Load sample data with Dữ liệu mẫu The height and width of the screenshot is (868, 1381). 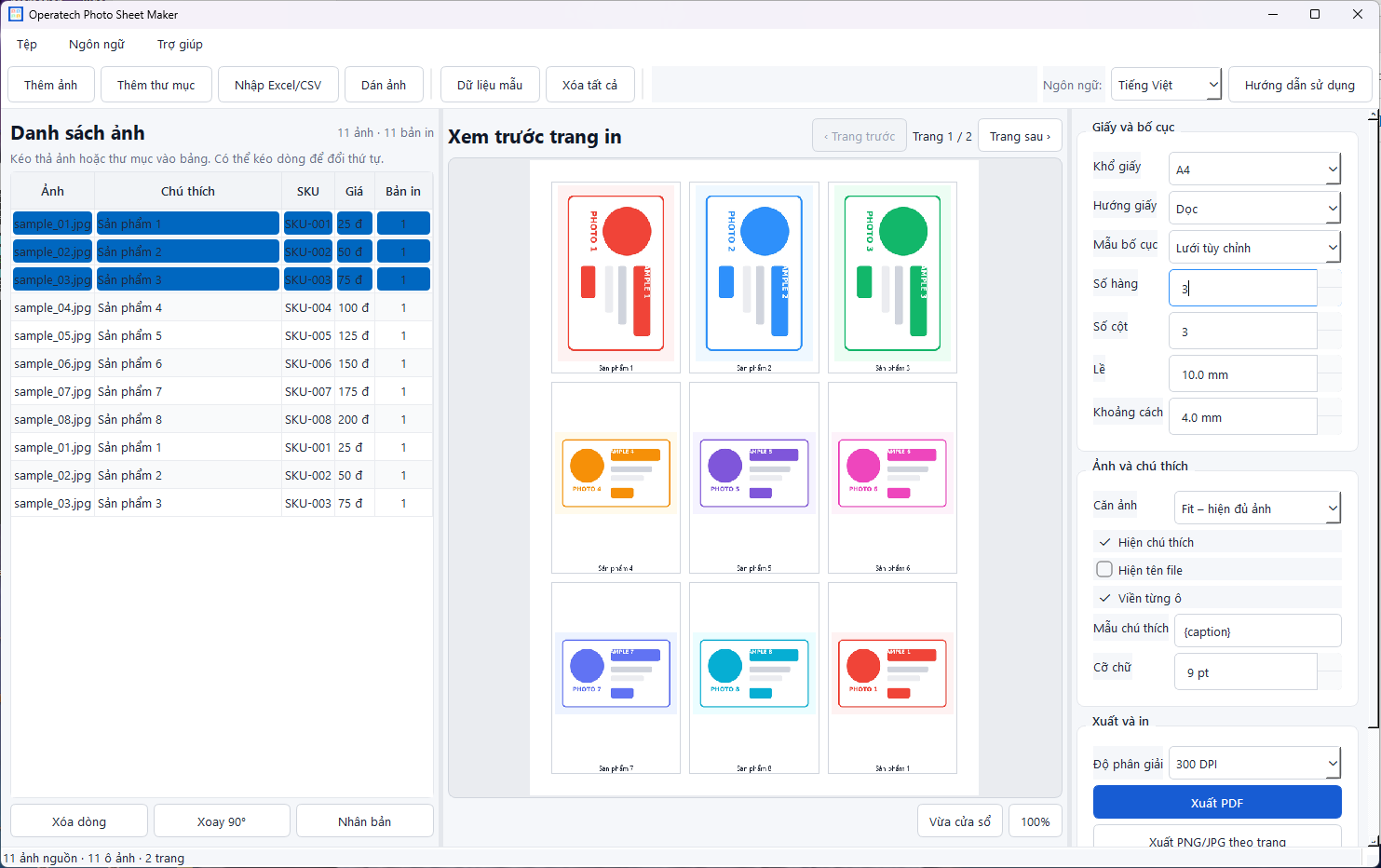[x=490, y=85]
